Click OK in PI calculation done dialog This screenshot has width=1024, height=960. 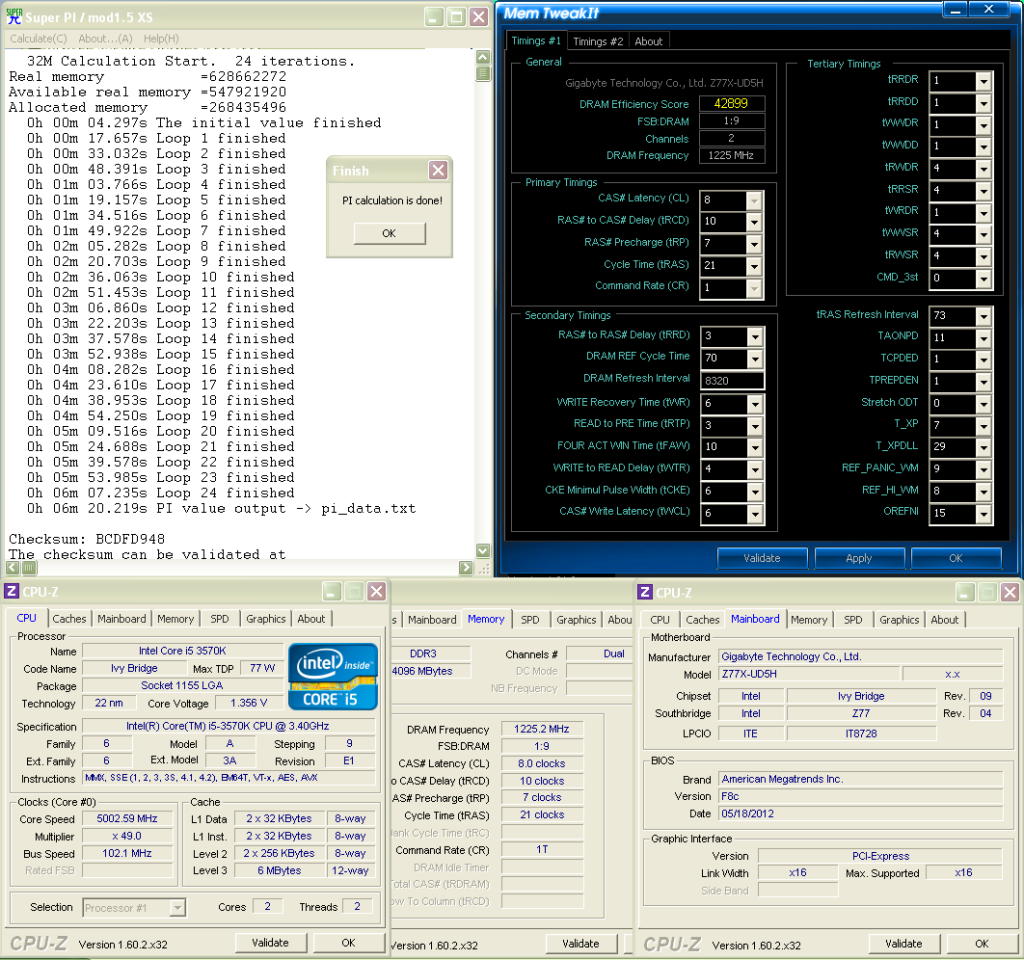[x=389, y=233]
